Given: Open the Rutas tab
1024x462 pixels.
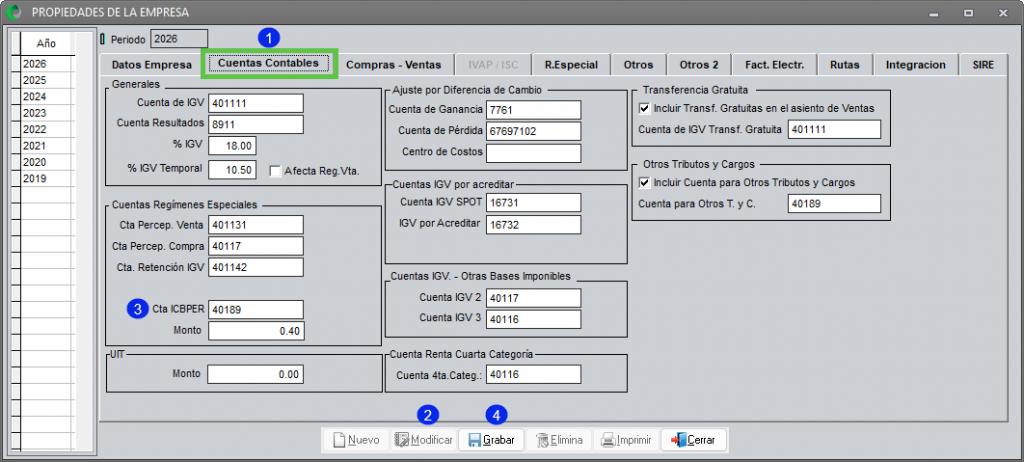Looking at the screenshot, I should pyautogui.click(x=844, y=65).
